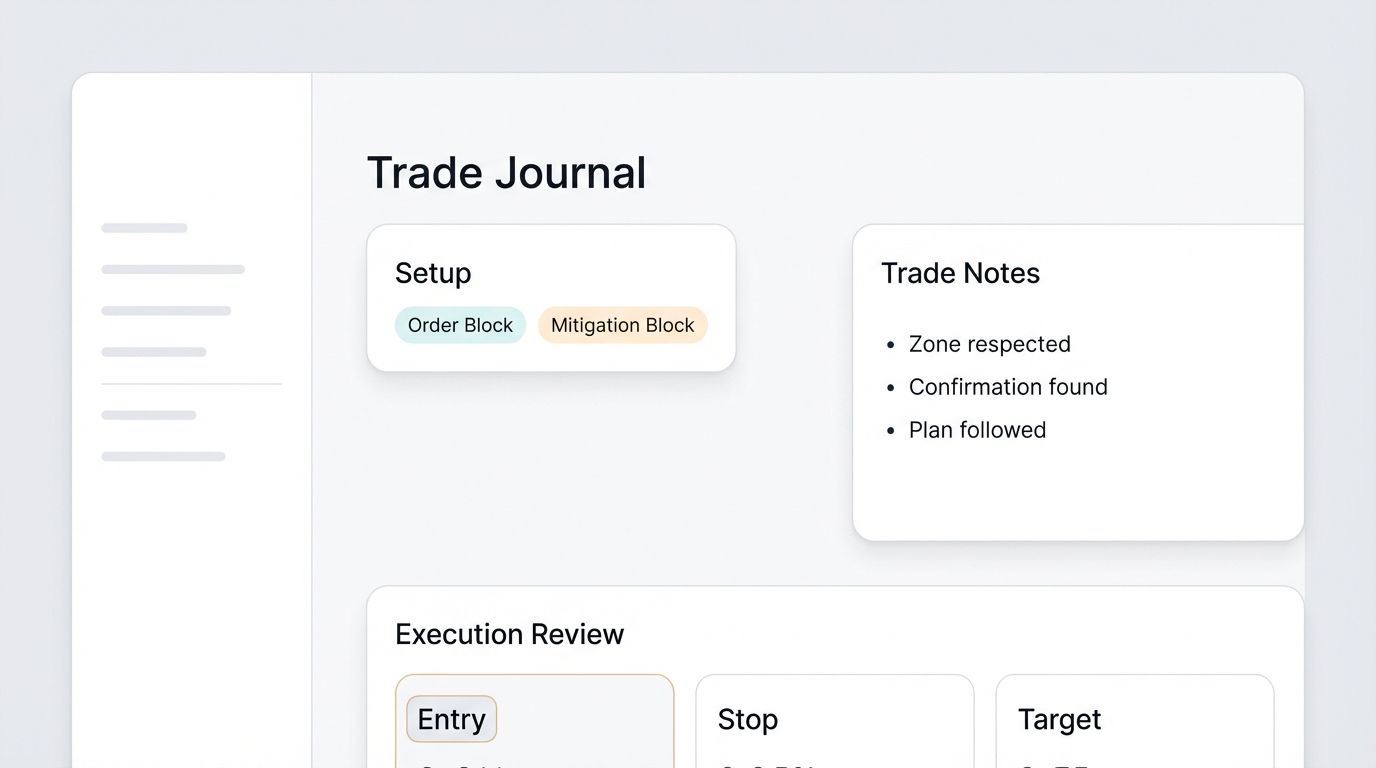Click the Confirmation found note line
1376x768 pixels.
click(x=1008, y=387)
